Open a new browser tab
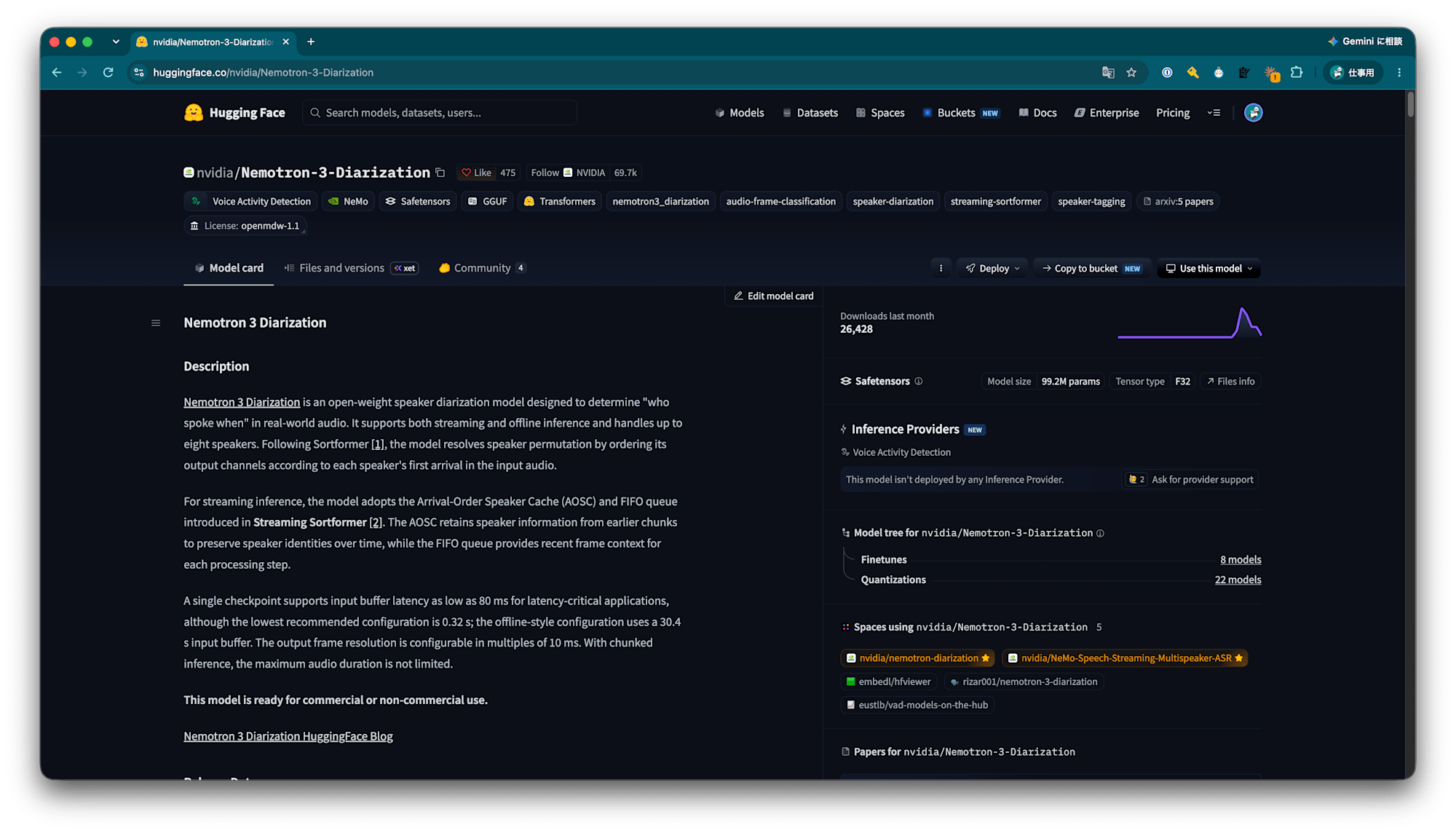 311,42
